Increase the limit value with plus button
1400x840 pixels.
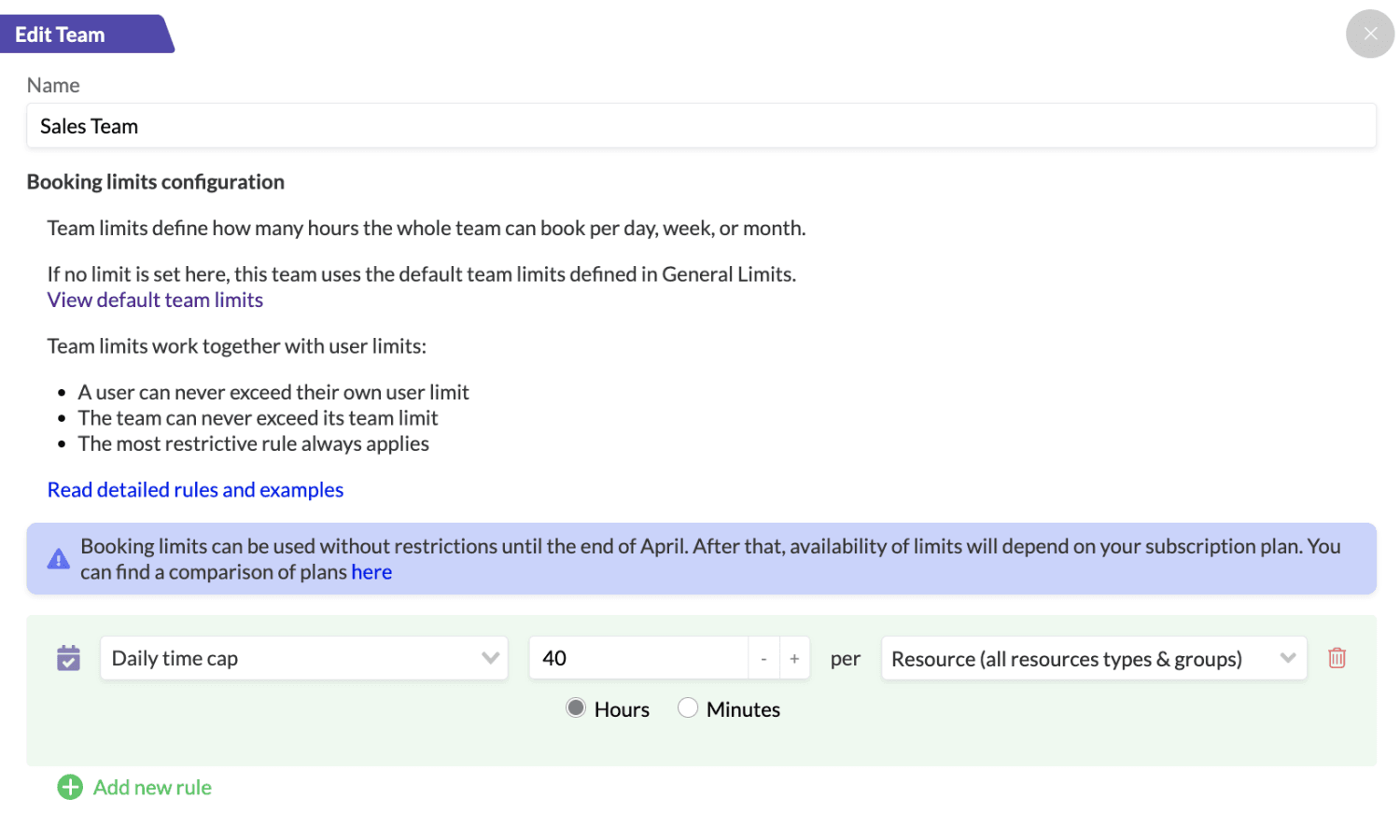click(x=794, y=658)
